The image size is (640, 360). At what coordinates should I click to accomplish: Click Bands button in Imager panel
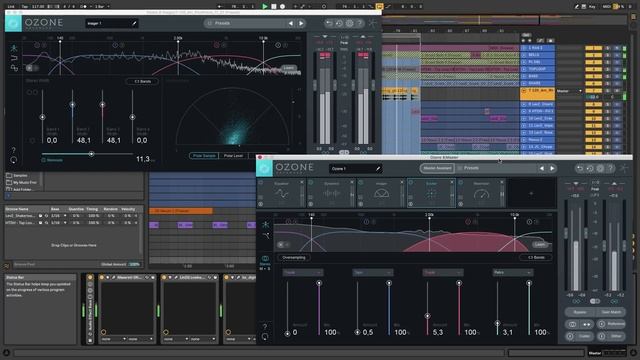click(x=142, y=81)
